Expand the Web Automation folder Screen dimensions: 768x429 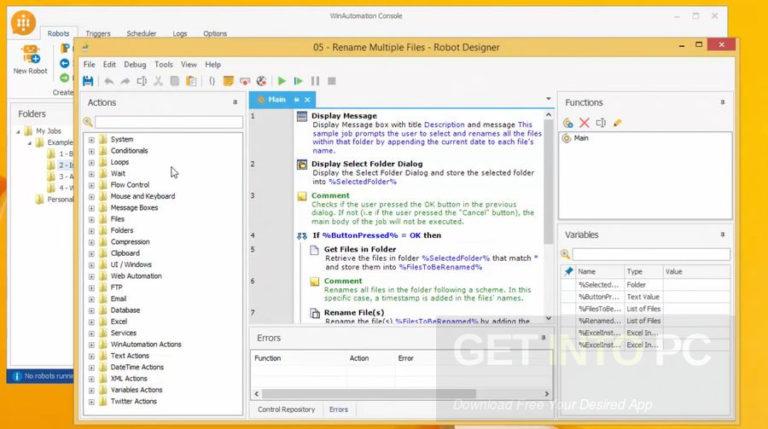pyautogui.click(x=92, y=276)
